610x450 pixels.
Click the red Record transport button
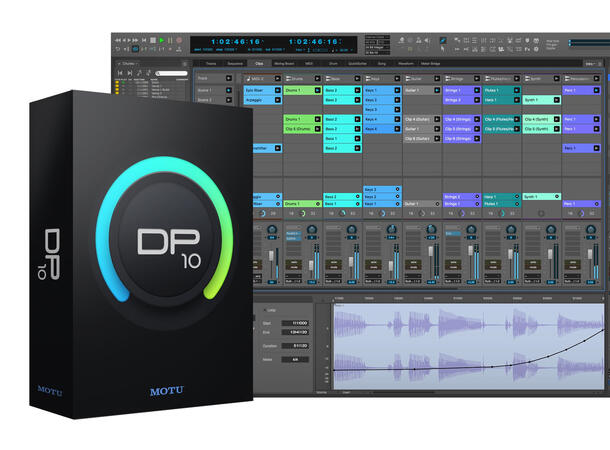tap(179, 40)
